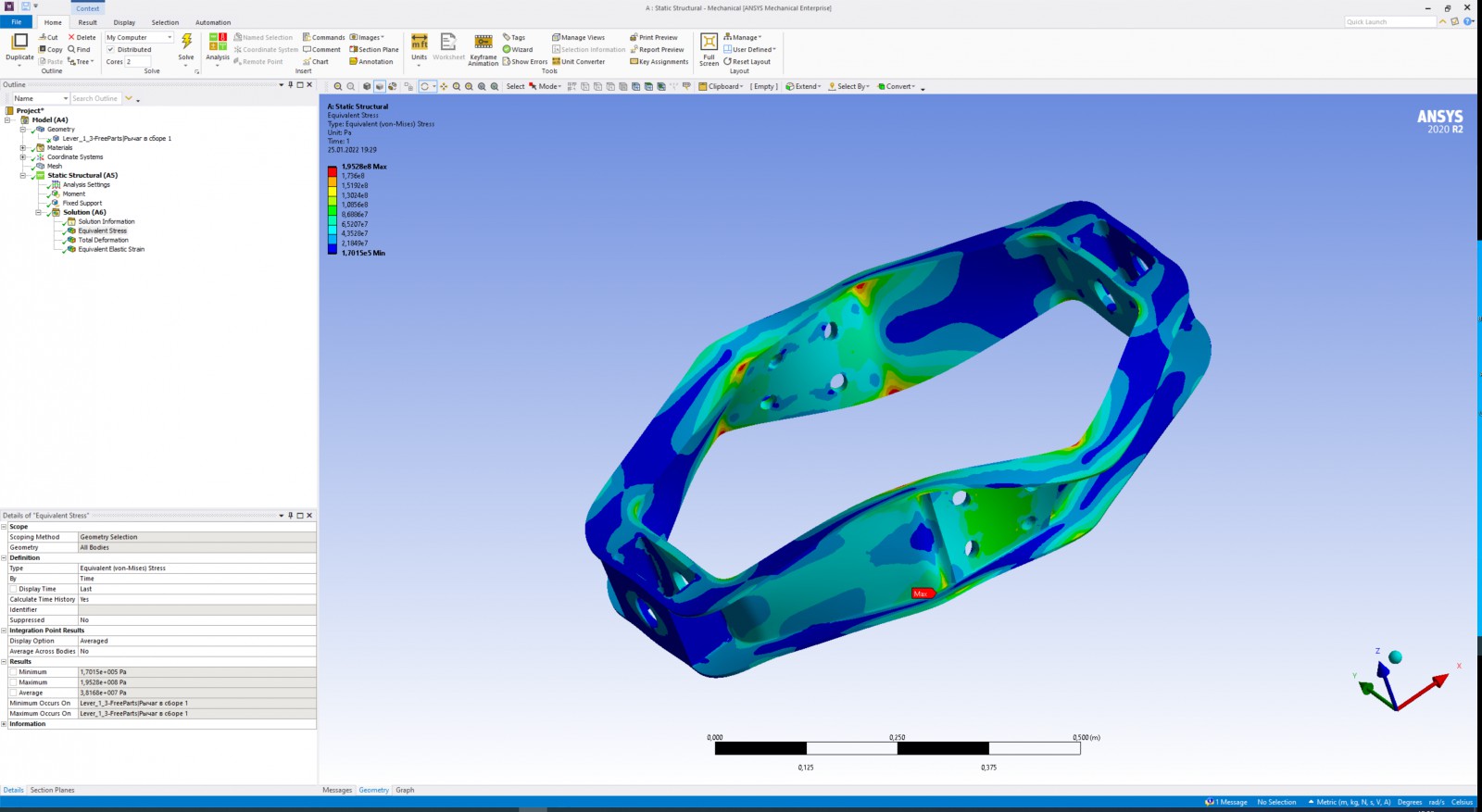Click Print Preview button
The width and height of the screenshot is (1482, 812).
[x=654, y=38]
